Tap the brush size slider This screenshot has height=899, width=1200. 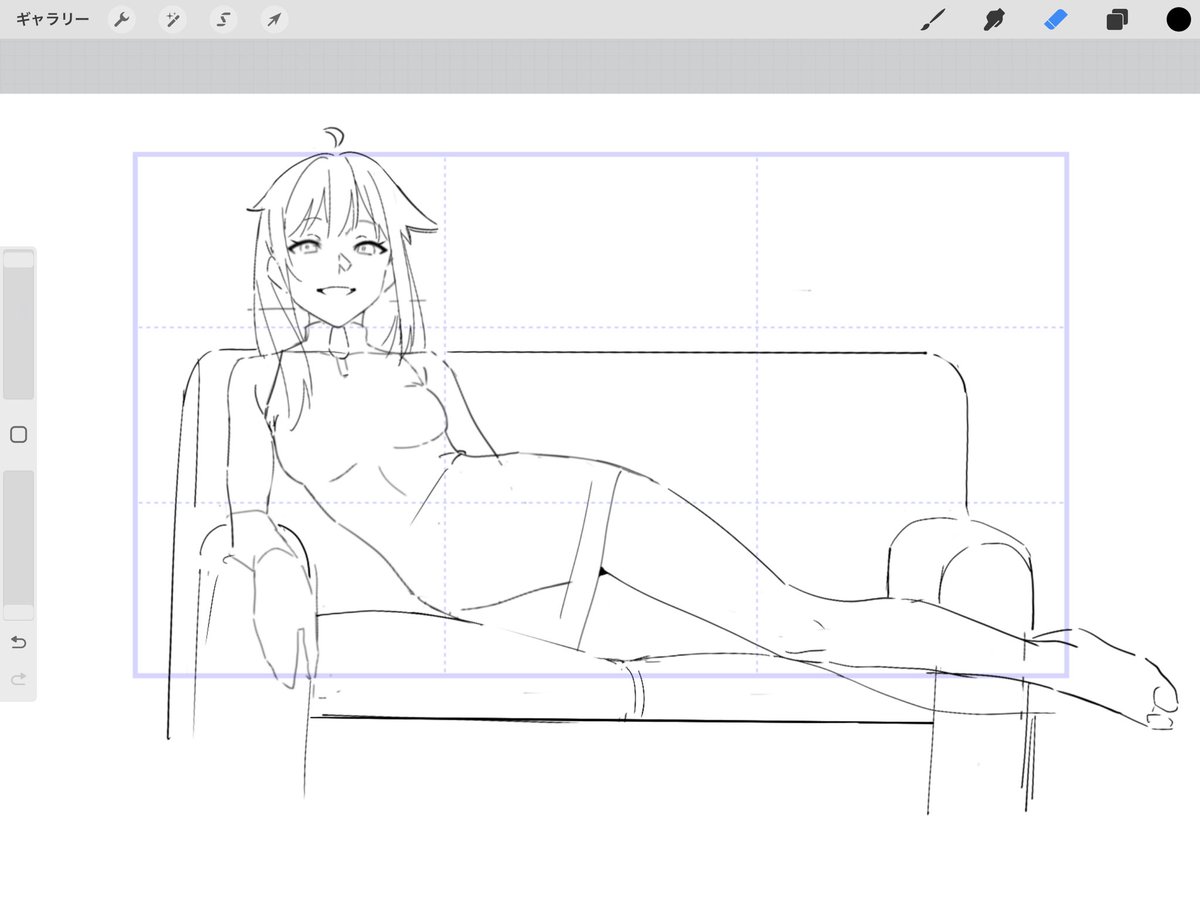pyautogui.click(x=18, y=325)
